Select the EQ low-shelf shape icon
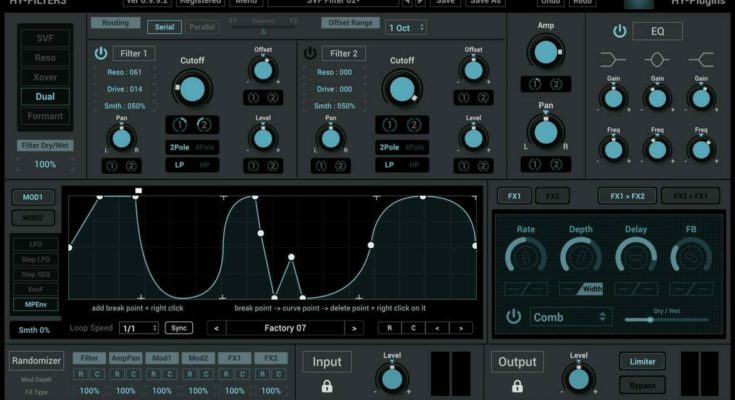Screen dimensions: 735x400 pos(614,60)
